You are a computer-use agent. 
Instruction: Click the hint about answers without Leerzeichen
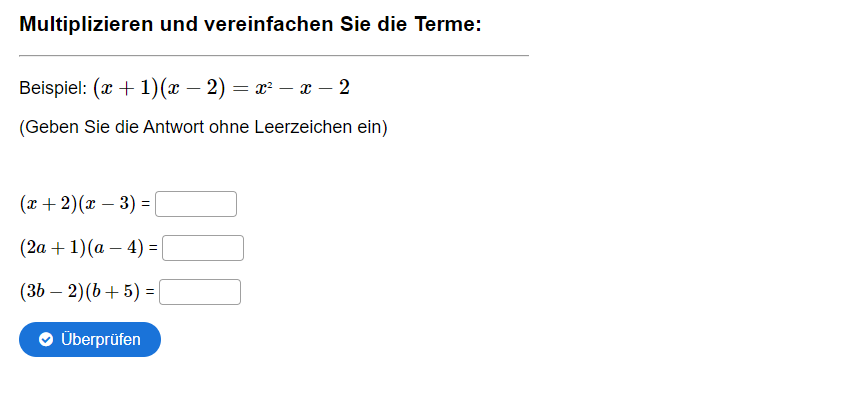coord(203,128)
